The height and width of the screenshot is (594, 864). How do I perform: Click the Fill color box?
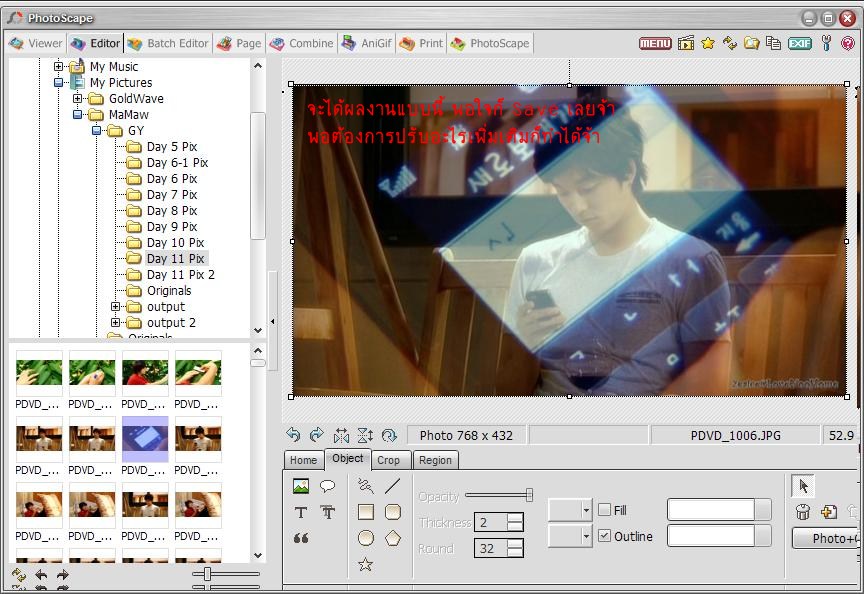(711, 510)
